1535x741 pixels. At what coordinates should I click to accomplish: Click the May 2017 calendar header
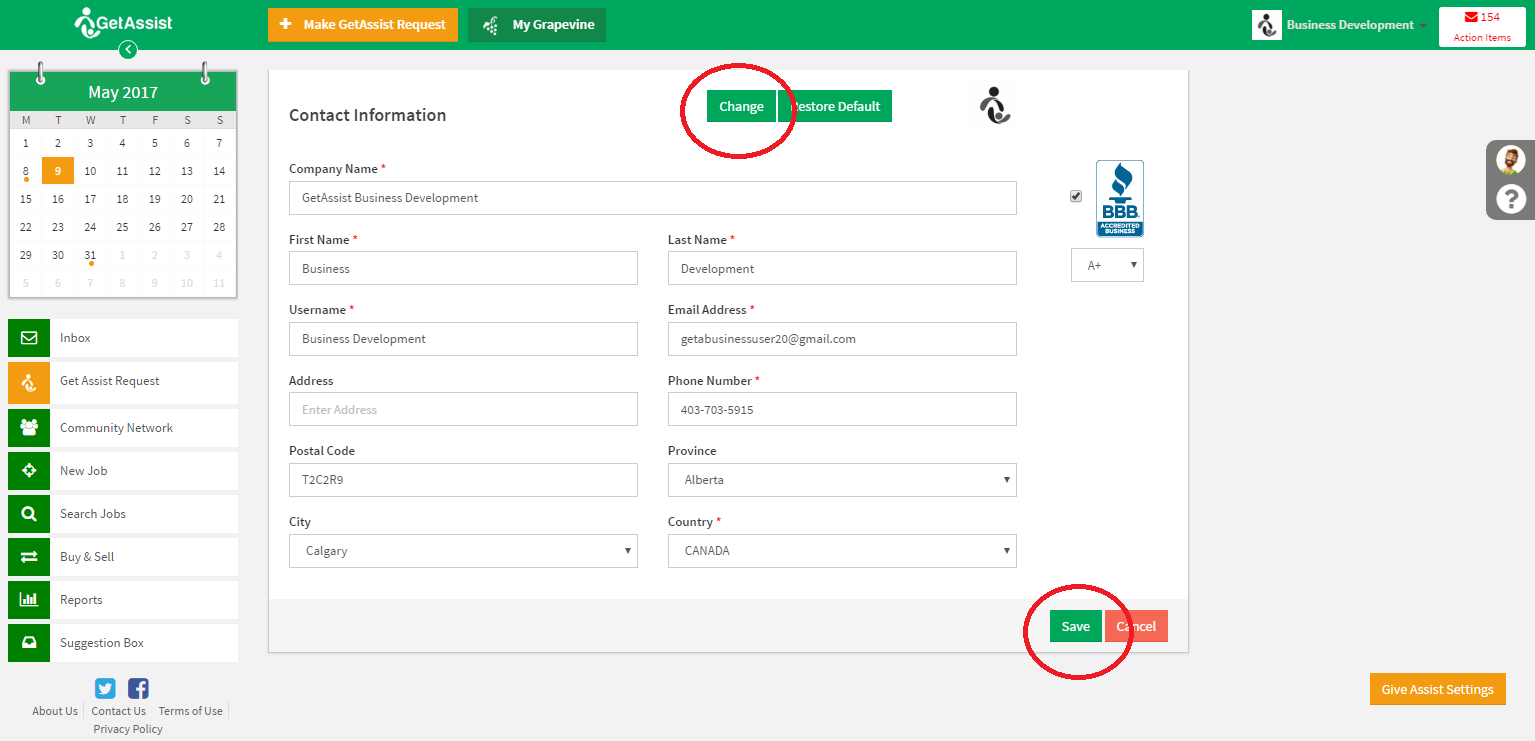pyautogui.click(x=123, y=92)
